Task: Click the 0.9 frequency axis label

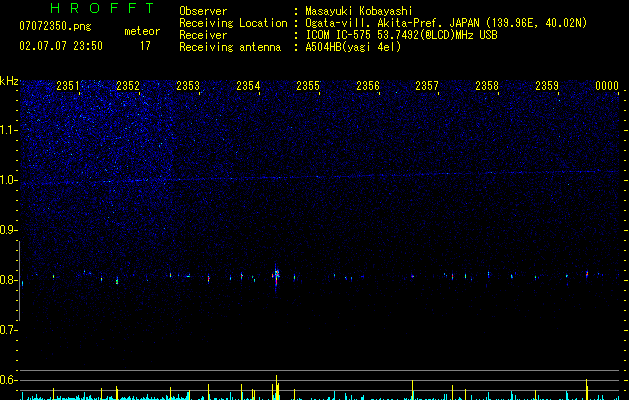Action: [x=8, y=230]
